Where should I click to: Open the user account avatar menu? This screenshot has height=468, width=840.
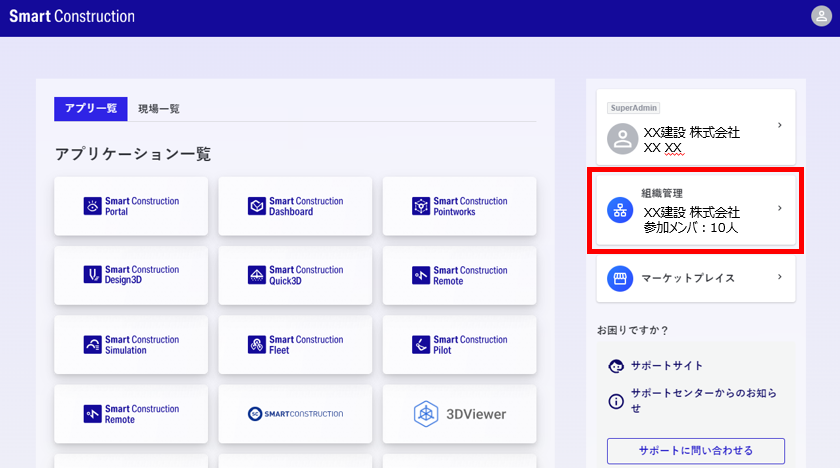click(821, 16)
